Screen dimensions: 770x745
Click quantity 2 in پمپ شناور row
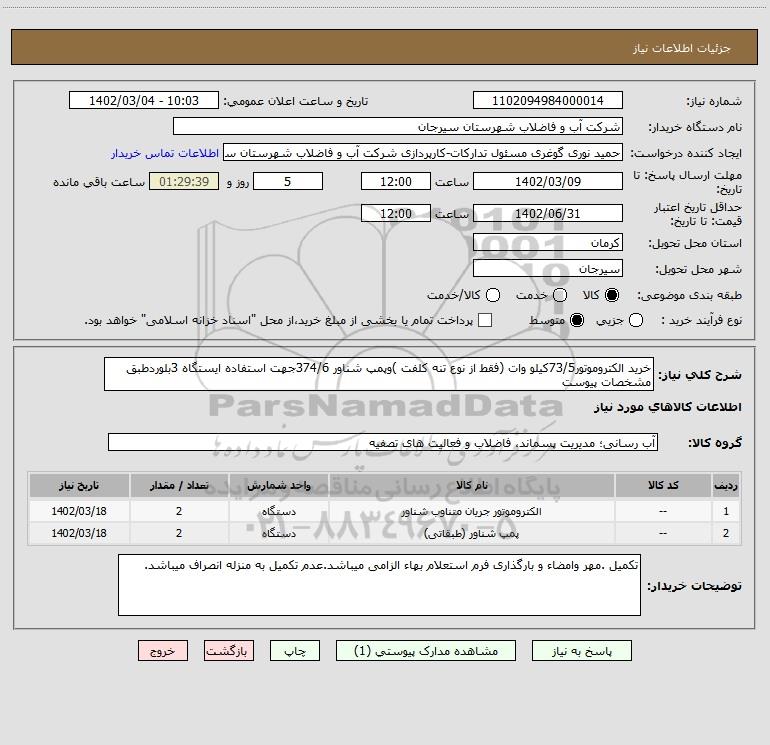179,533
